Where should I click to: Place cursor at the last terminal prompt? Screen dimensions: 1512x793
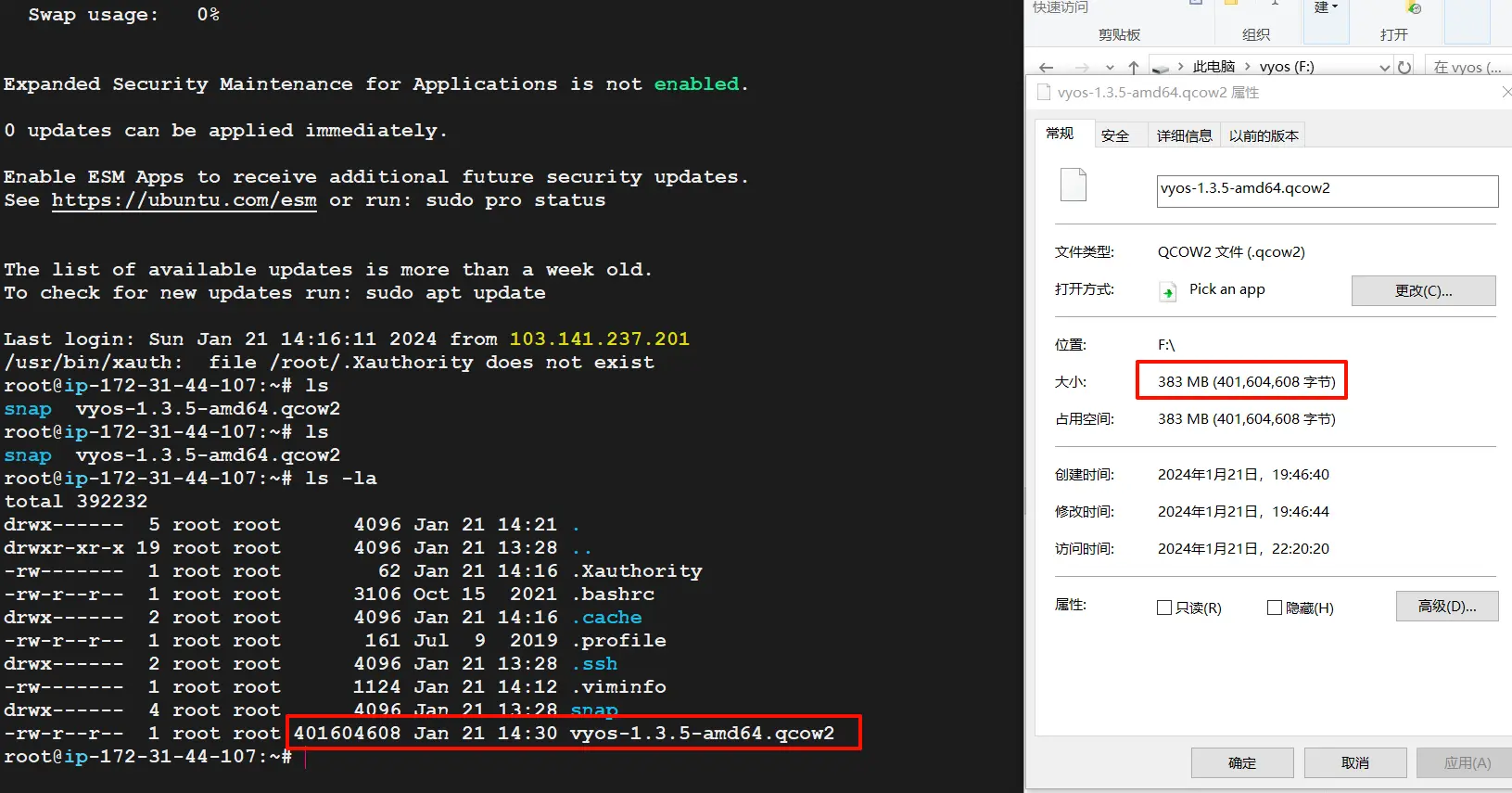[x=305, y=757]
